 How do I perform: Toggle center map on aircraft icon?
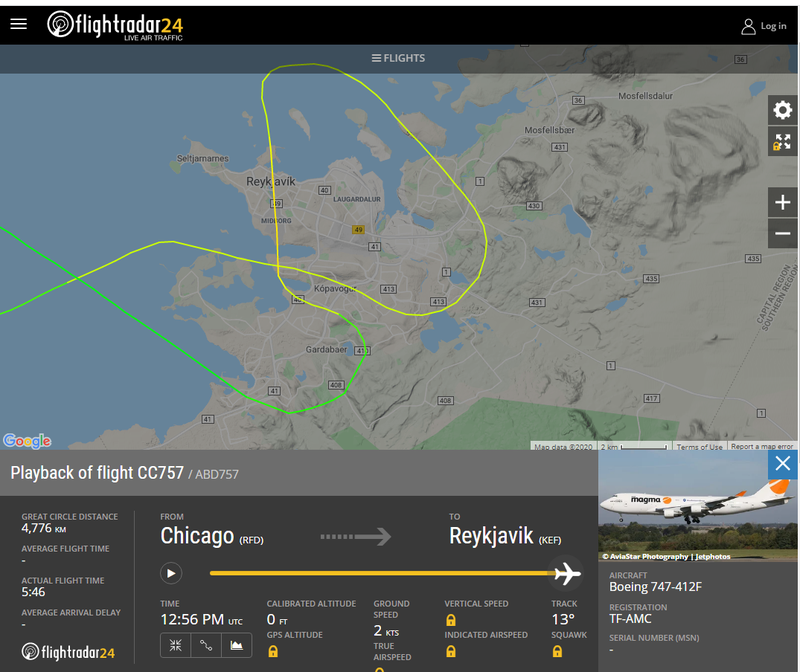(176, 645)
